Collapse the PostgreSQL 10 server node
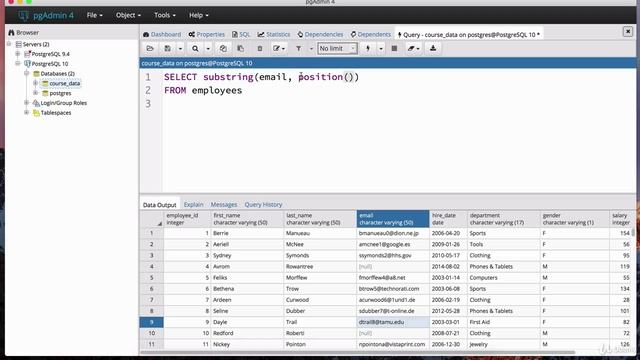The height and width of the screenshot is (360, 640). 18,63
